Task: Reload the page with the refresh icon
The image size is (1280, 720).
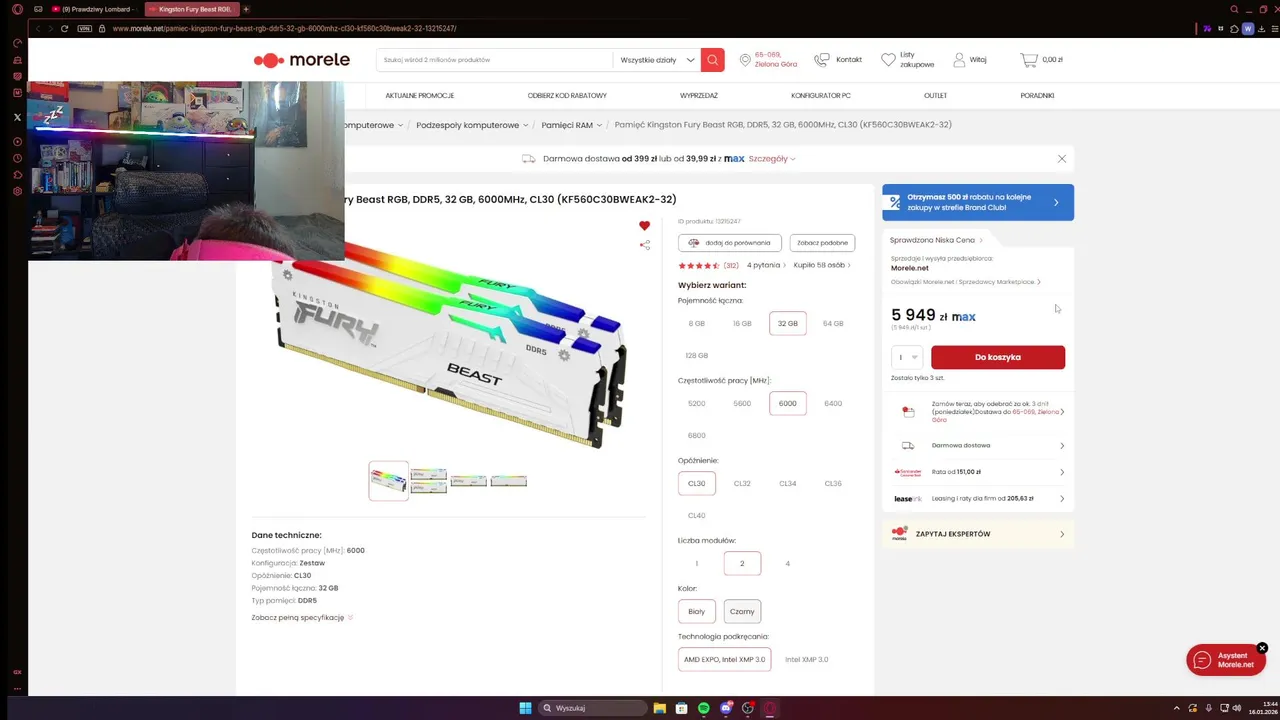Action: pos(65,28)
